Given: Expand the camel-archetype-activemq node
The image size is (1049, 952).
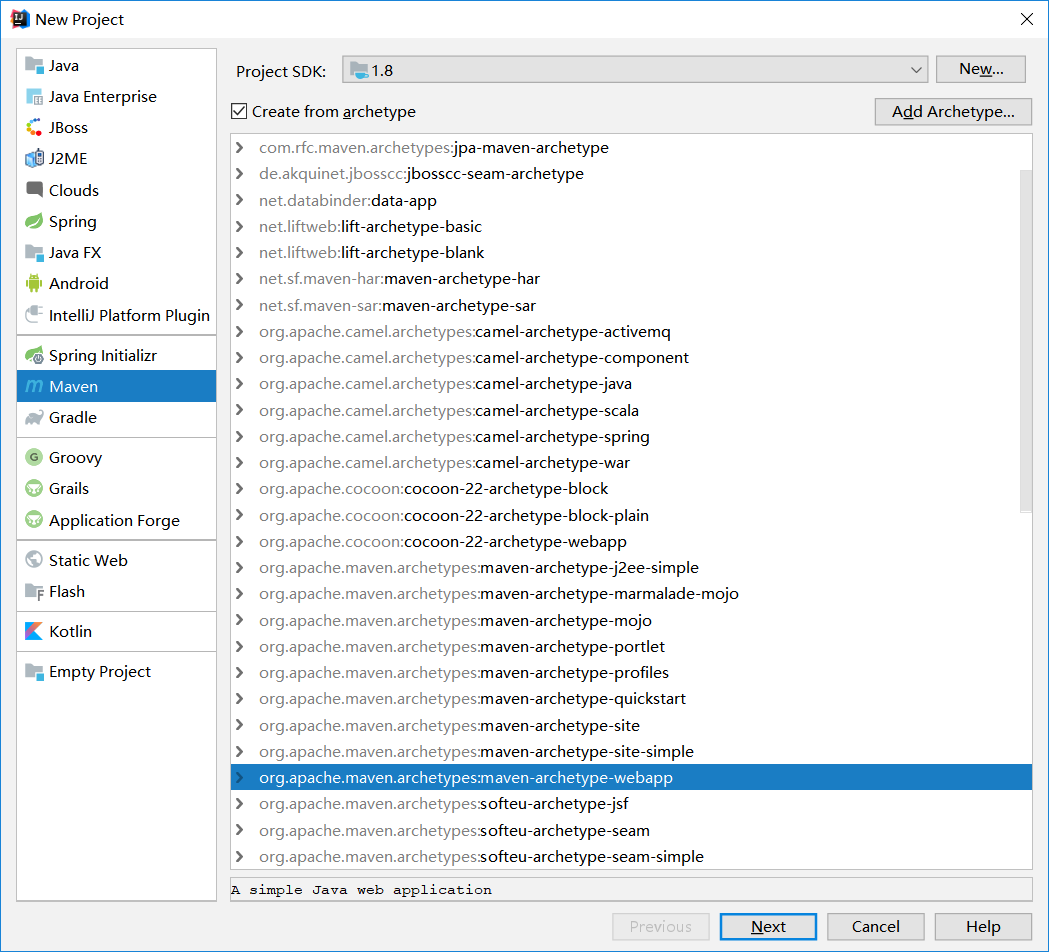Looking at the screenshot, I should 240,331.
